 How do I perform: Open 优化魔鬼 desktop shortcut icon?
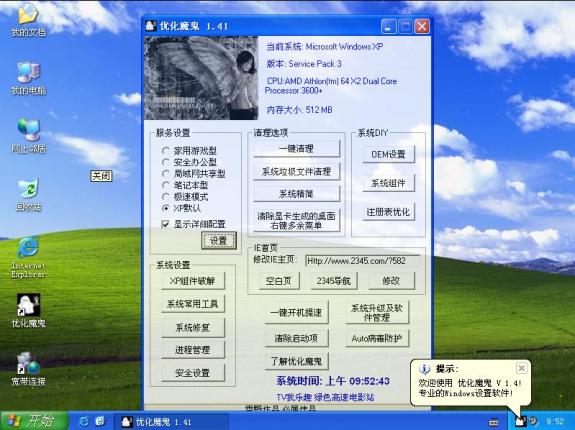pyautogui.click(x=28, y=310)
